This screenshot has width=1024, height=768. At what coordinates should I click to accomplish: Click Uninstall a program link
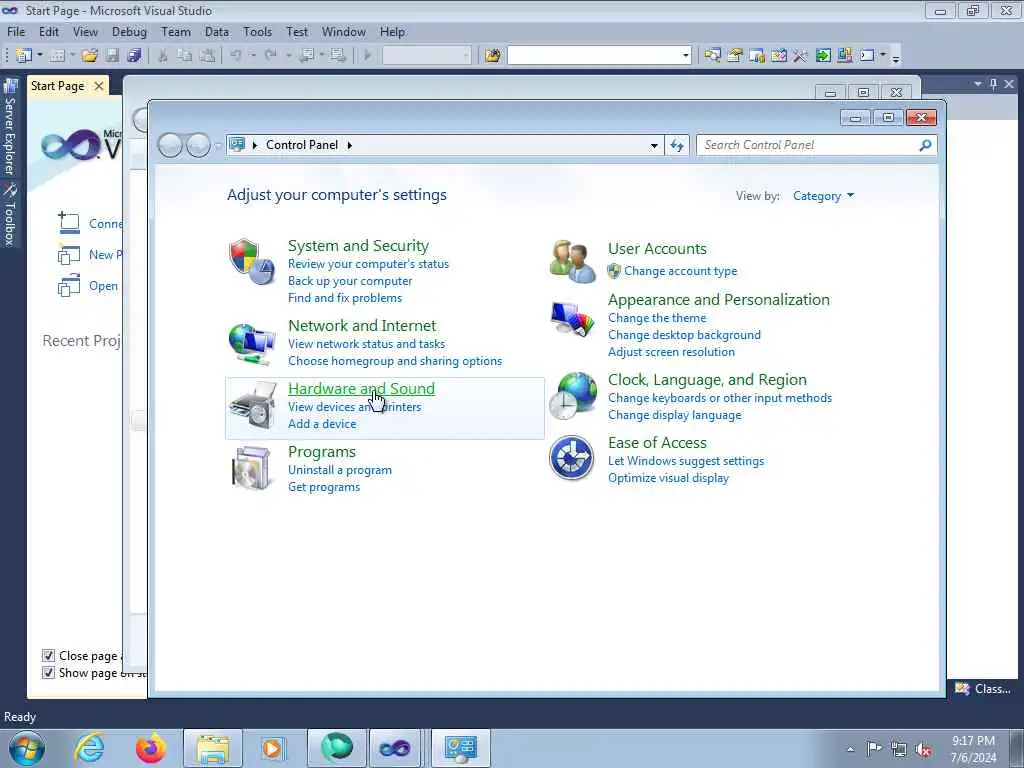(x=340, y=470)
